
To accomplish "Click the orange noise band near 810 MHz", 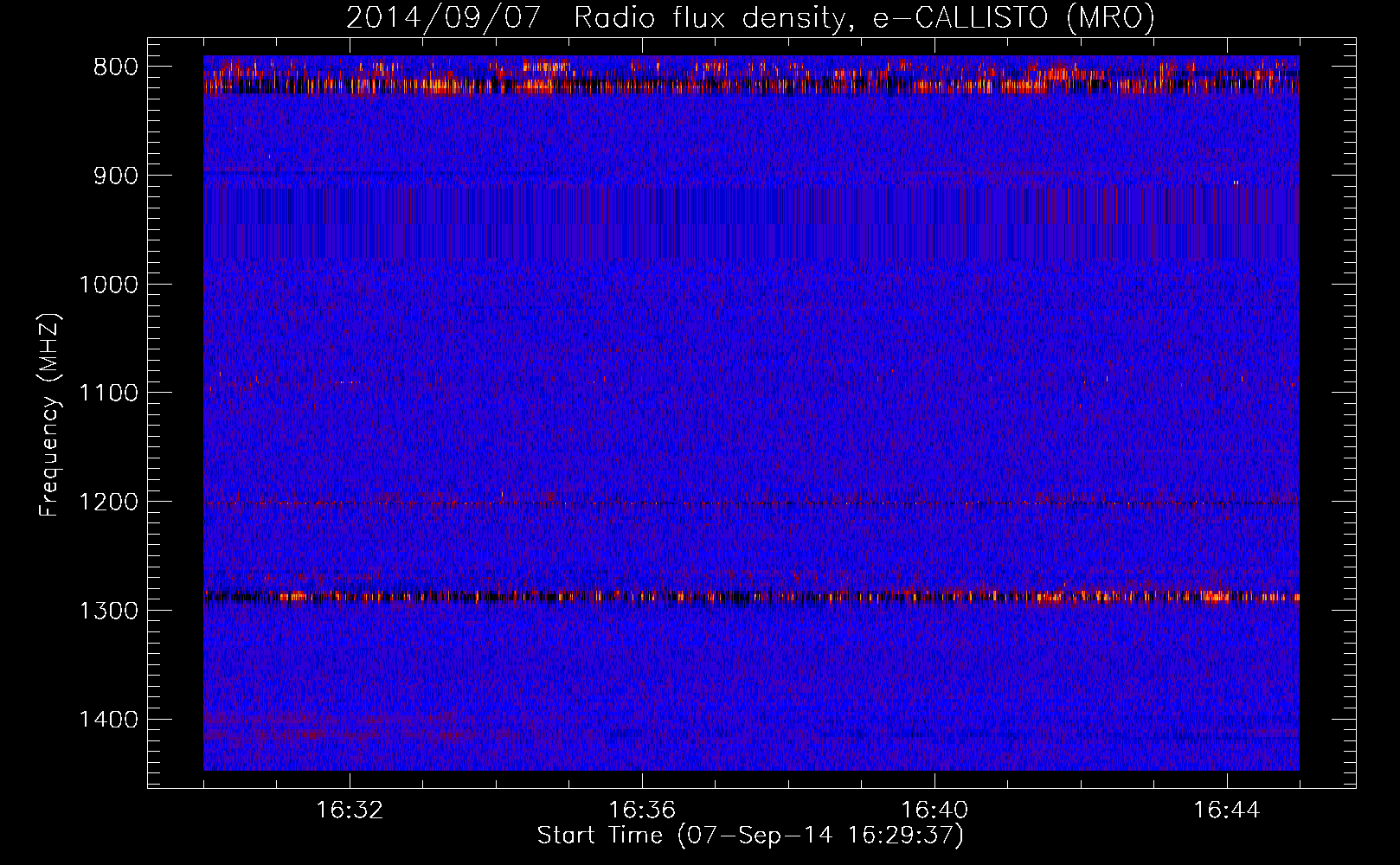I will coord(751,82).
